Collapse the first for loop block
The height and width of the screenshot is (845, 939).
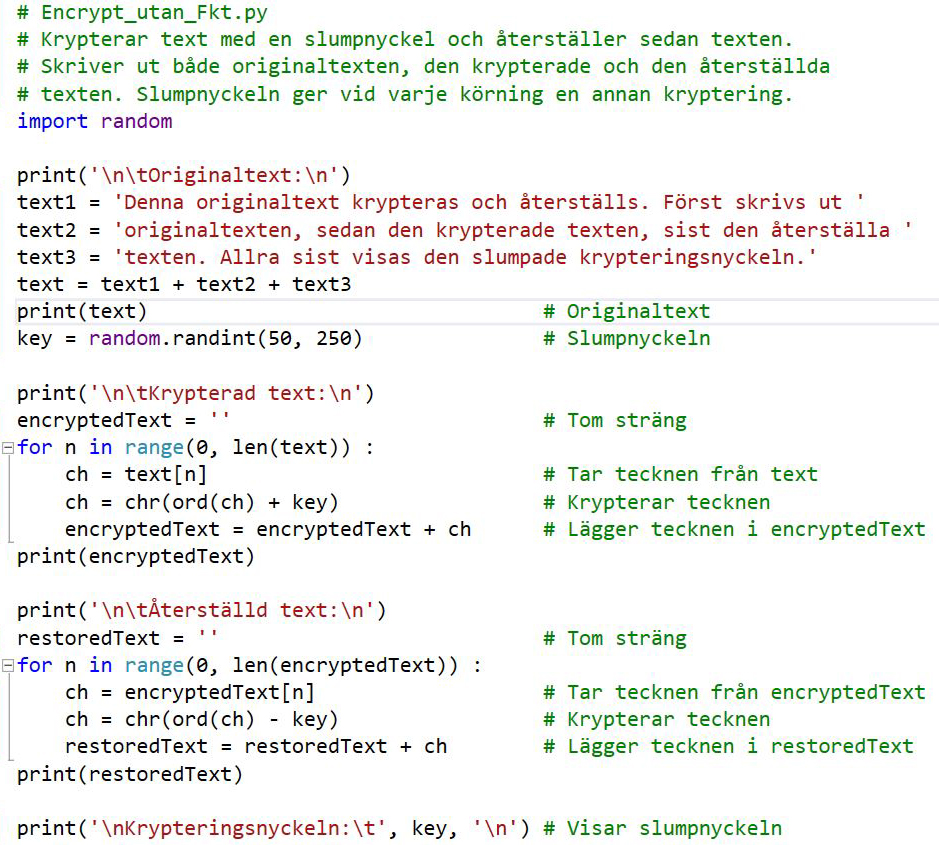pyautogui.click(x=8, y=447)
